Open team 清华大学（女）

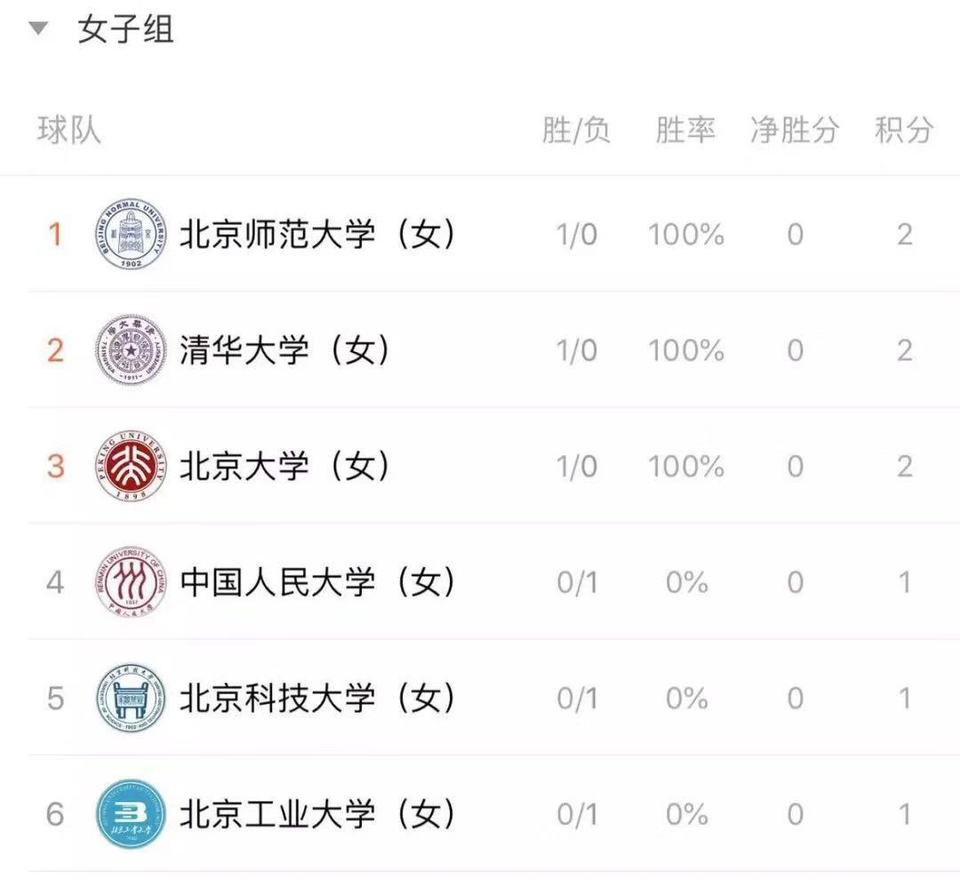pos(285,350)
